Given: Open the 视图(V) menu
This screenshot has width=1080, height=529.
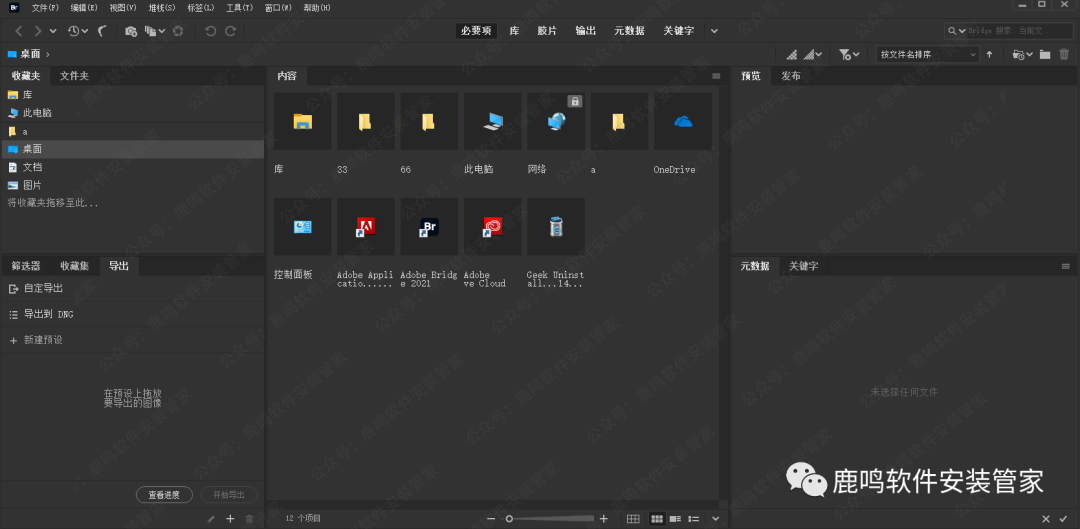Looking at the screenshot, I should click(123, 8).
